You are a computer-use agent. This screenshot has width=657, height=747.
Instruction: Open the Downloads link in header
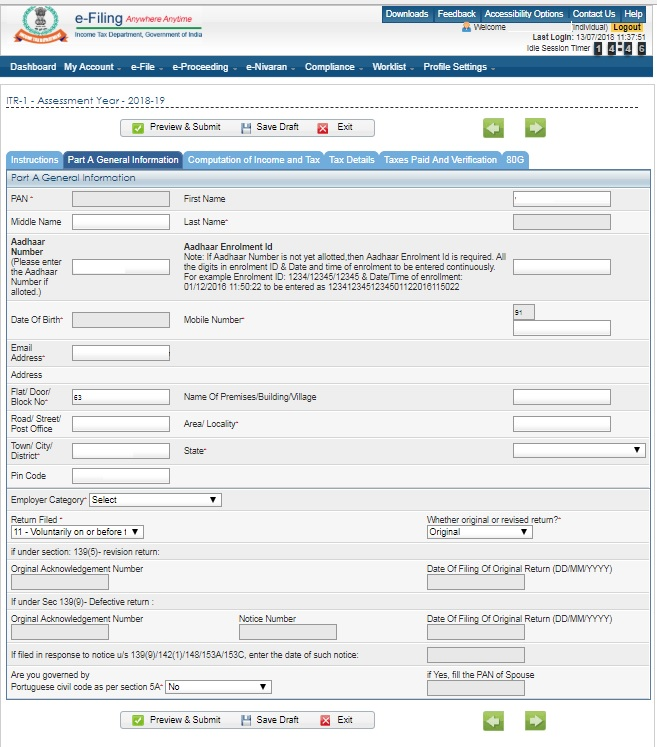[x=406, y=14]
